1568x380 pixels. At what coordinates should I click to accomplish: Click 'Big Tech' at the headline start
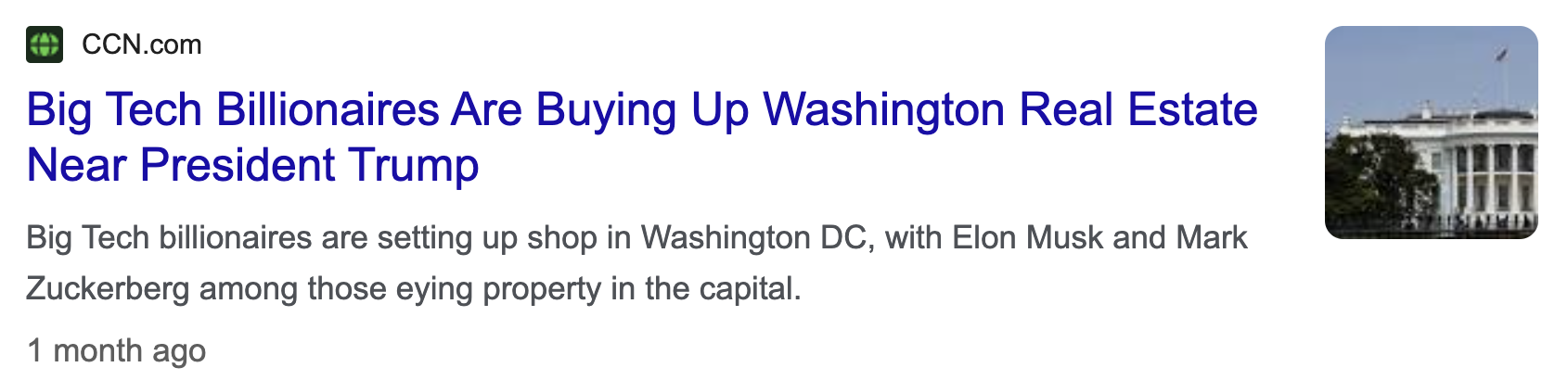click(114, 110)
